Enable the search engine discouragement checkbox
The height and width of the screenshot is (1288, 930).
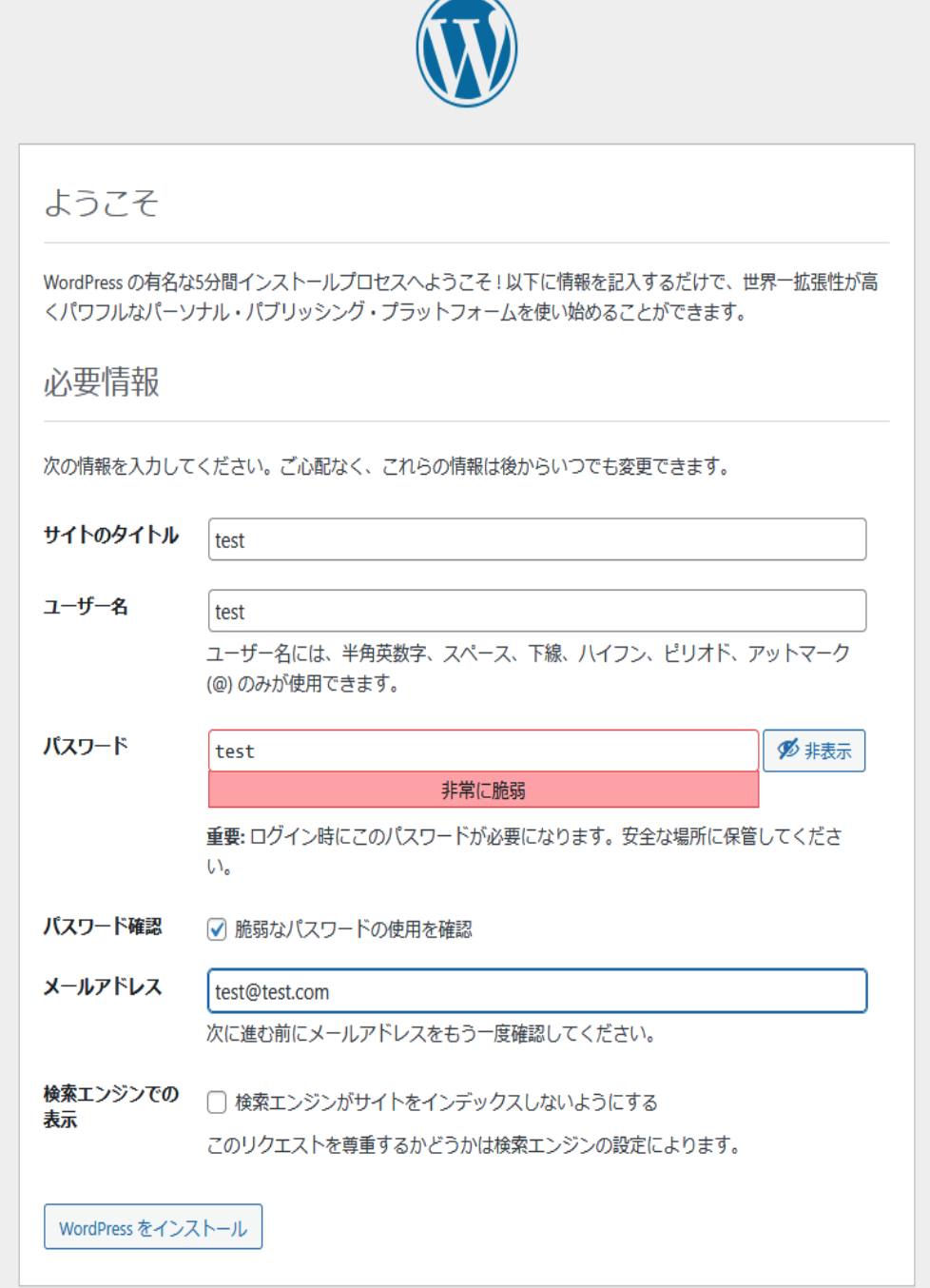pyautogui.click(x=218, y=1103)
